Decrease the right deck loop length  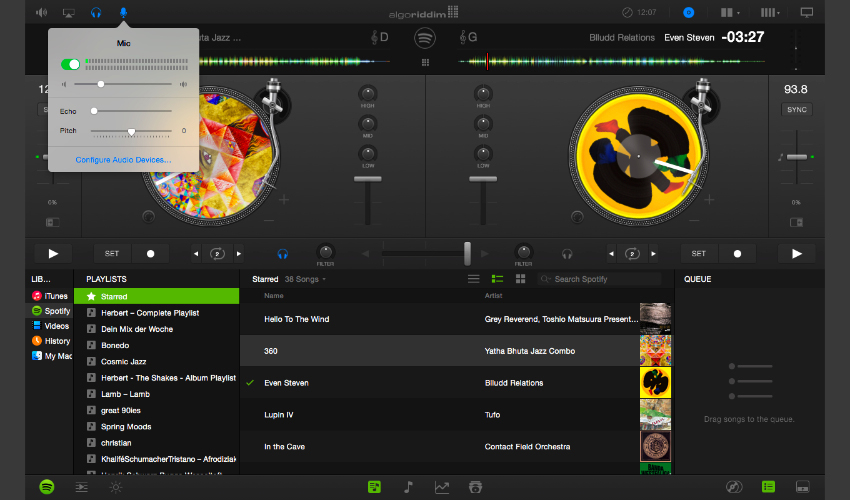point(611,253)
